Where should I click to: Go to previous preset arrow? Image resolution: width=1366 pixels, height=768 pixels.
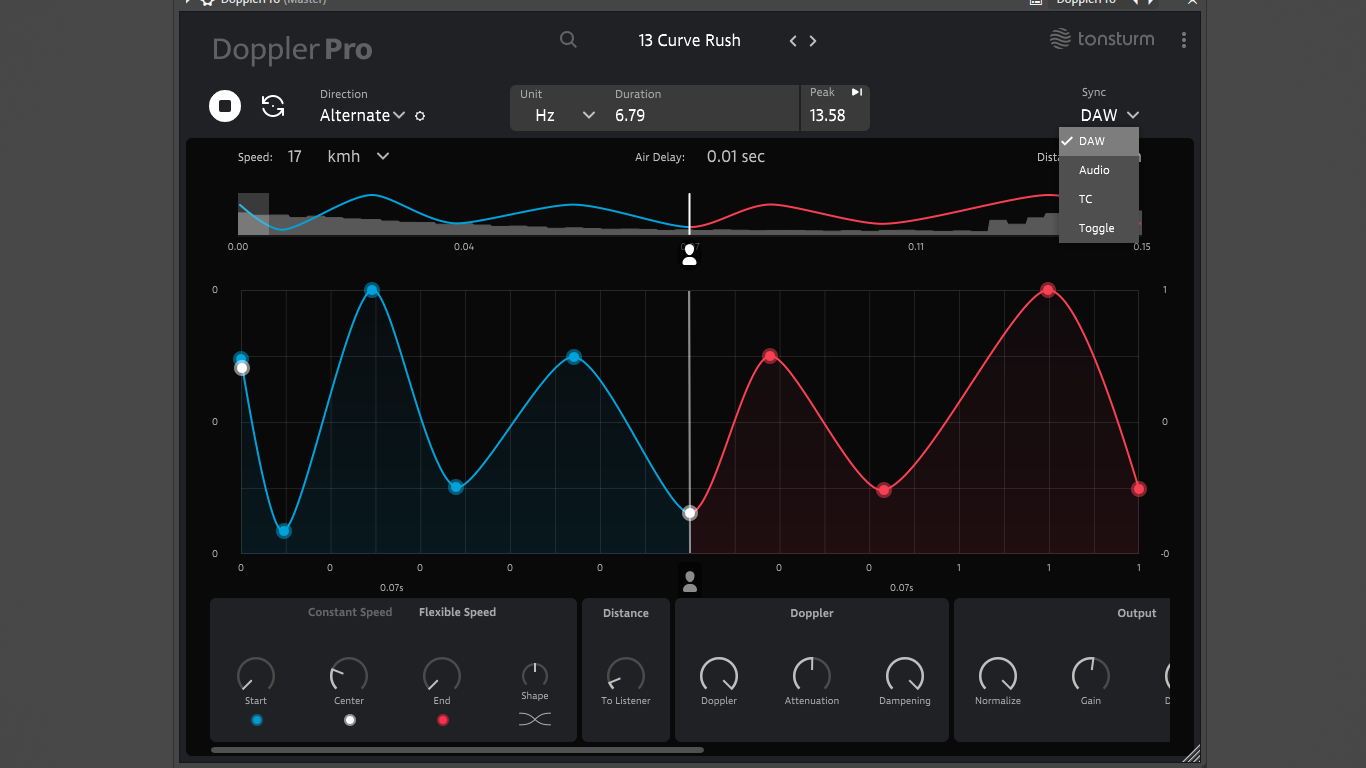click(x=793, y=41)
